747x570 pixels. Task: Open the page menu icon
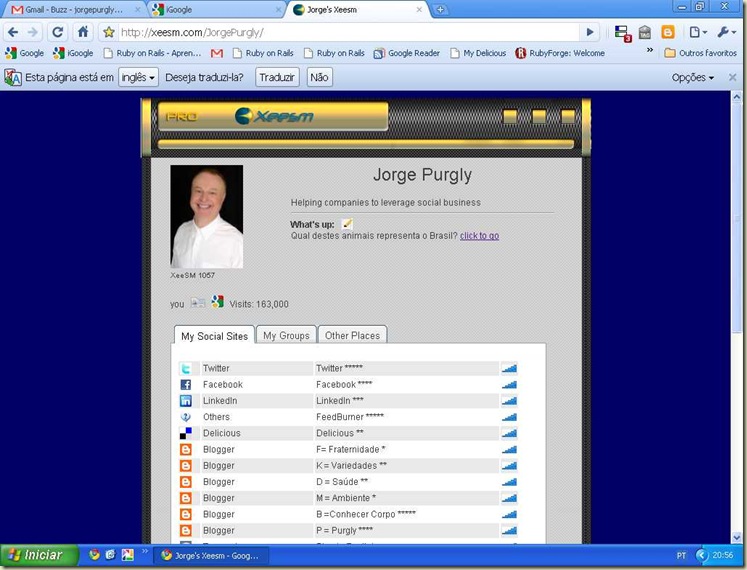pos(698,32)
